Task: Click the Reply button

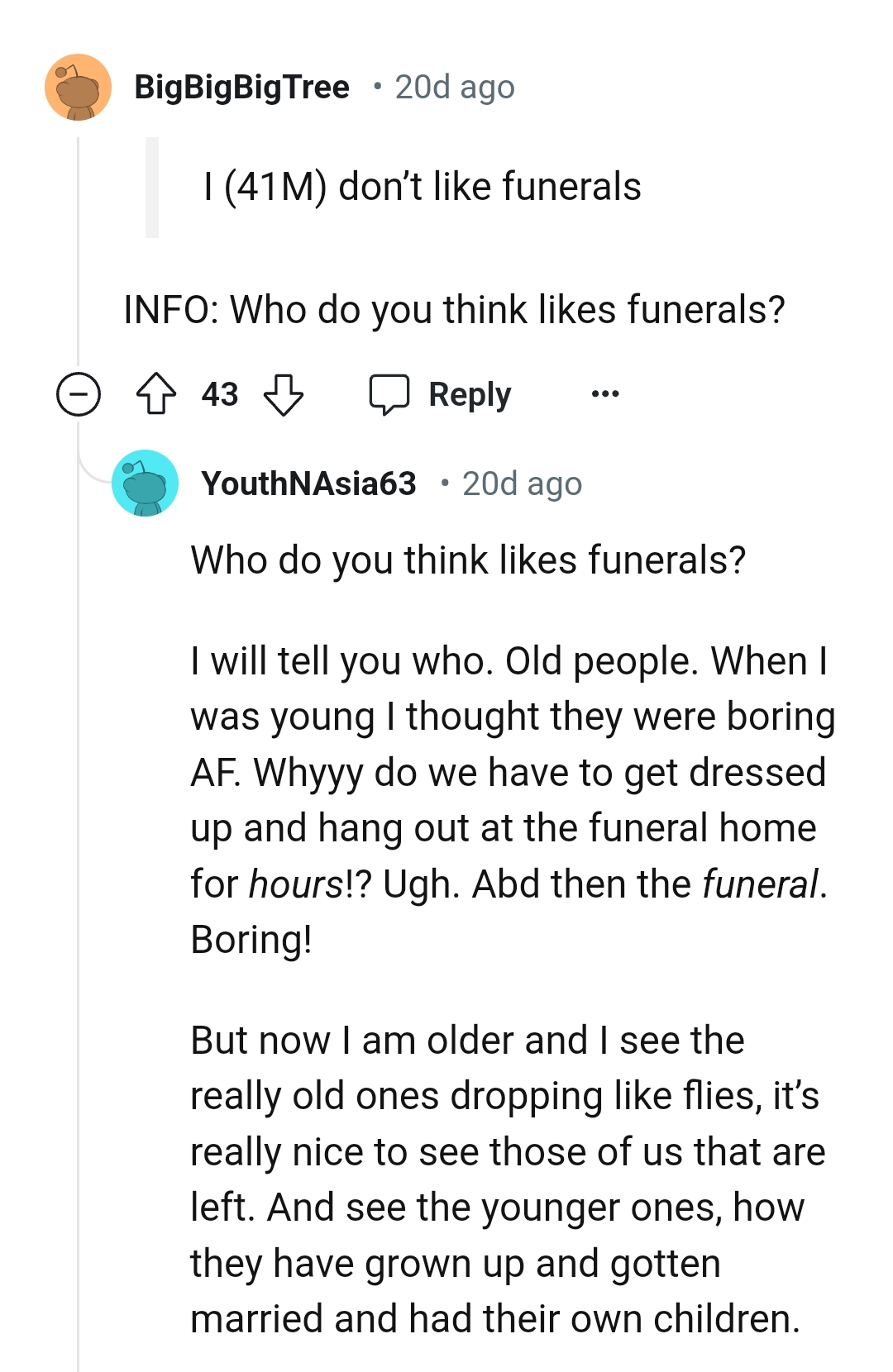Action: pos(468,393)
